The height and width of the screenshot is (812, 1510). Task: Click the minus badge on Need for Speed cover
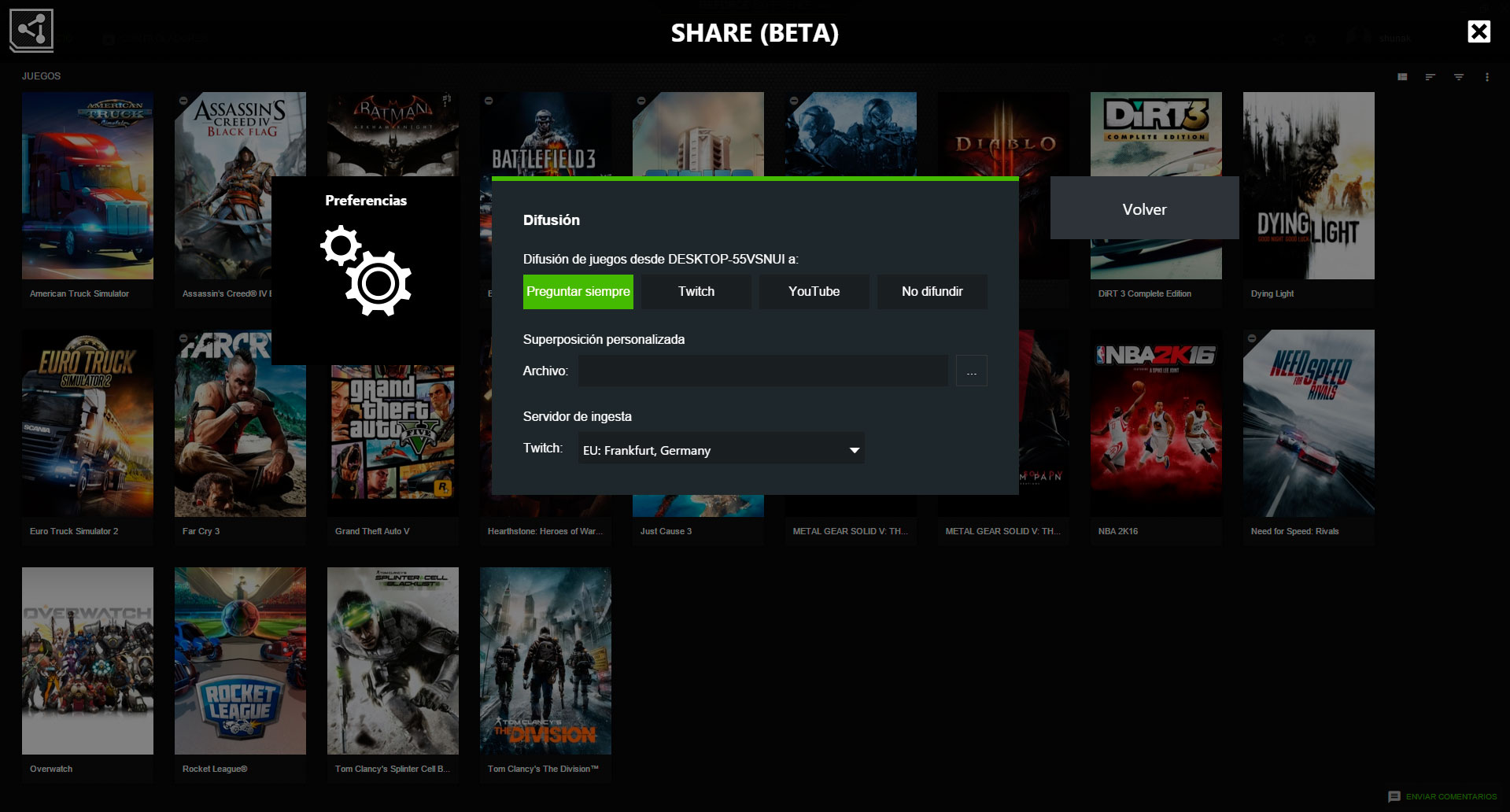[1252, 338]
